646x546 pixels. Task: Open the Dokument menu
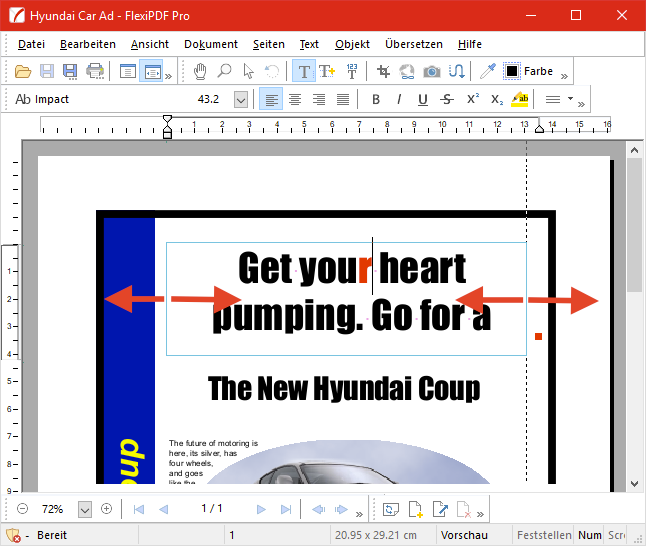tap(211, 44)
